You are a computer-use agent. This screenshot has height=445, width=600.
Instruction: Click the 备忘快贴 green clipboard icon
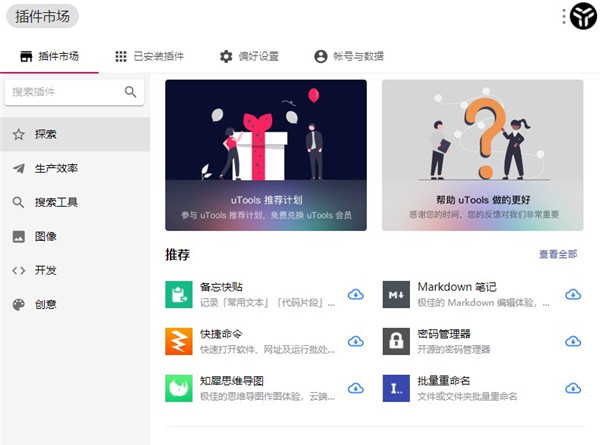179,295
